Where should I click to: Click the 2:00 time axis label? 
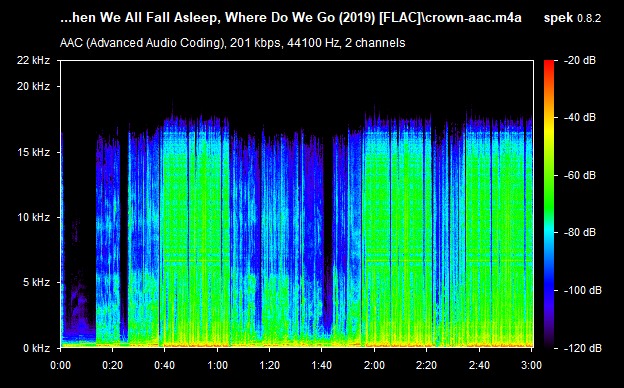coord(374,365)
